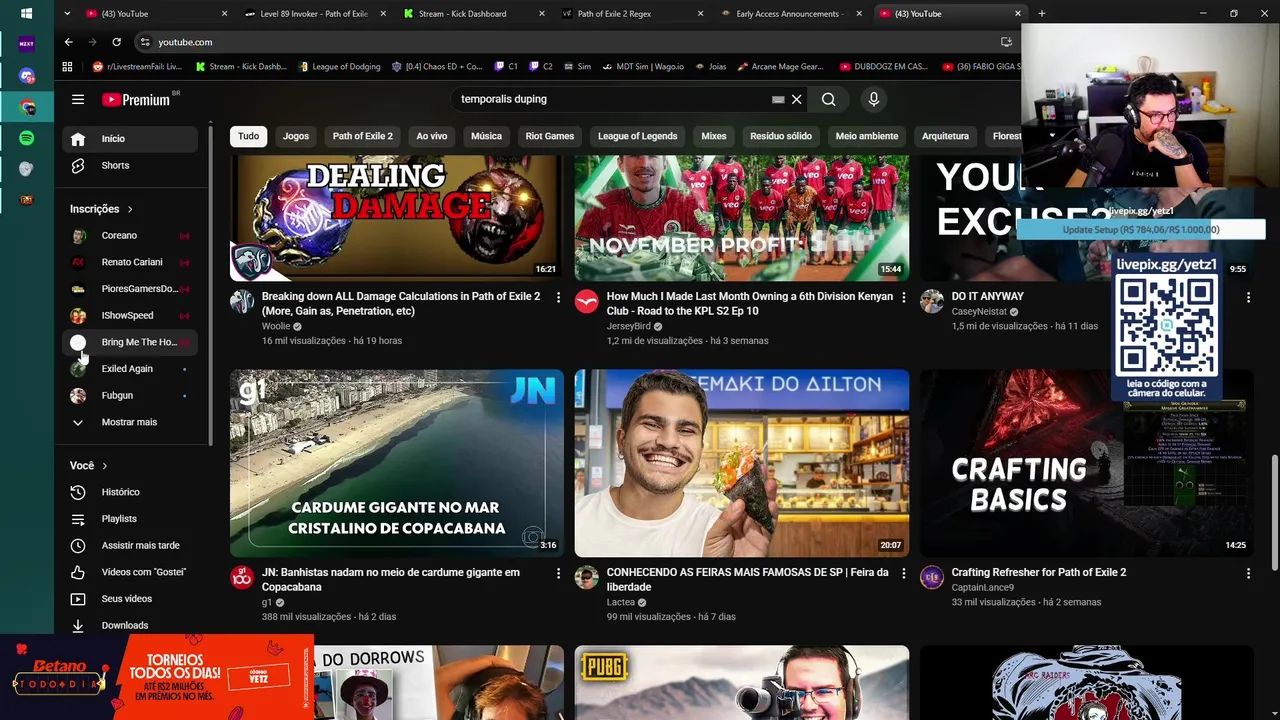
Task: Open Chrome apps grid in bookmarks bar
Action: (67, 67)
